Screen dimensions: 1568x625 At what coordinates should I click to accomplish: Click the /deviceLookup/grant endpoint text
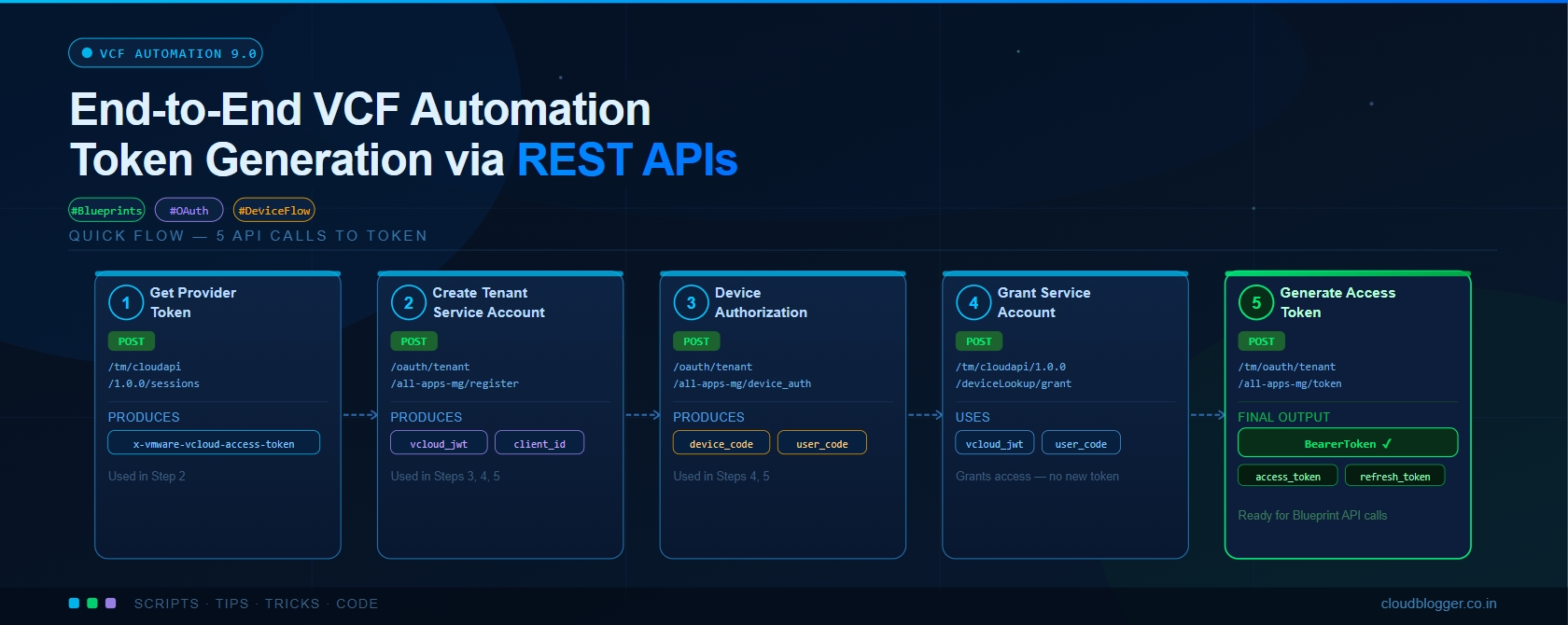click(x=1014, y=383)
